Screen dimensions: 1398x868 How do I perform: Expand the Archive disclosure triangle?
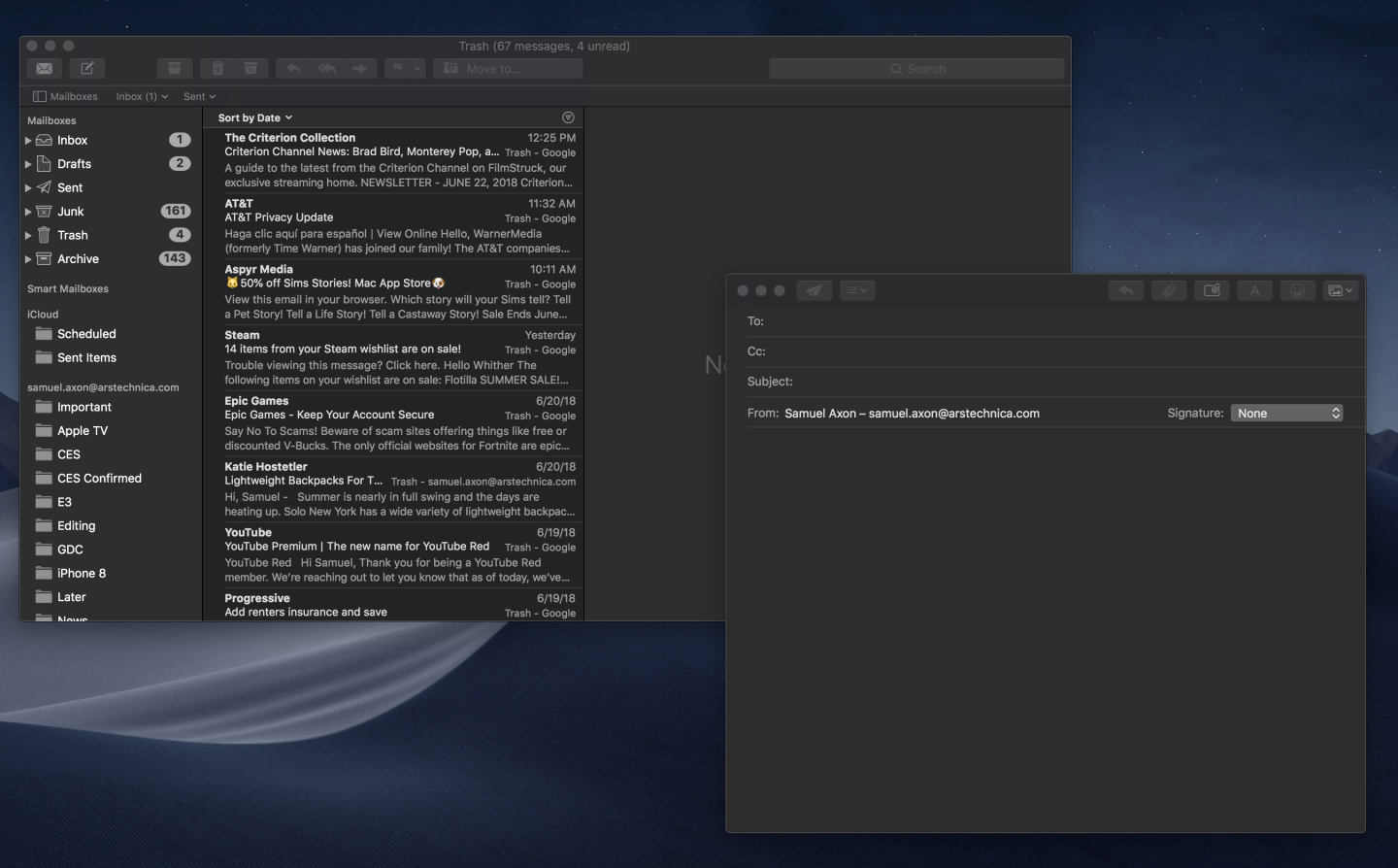click(x=28, y=259)
